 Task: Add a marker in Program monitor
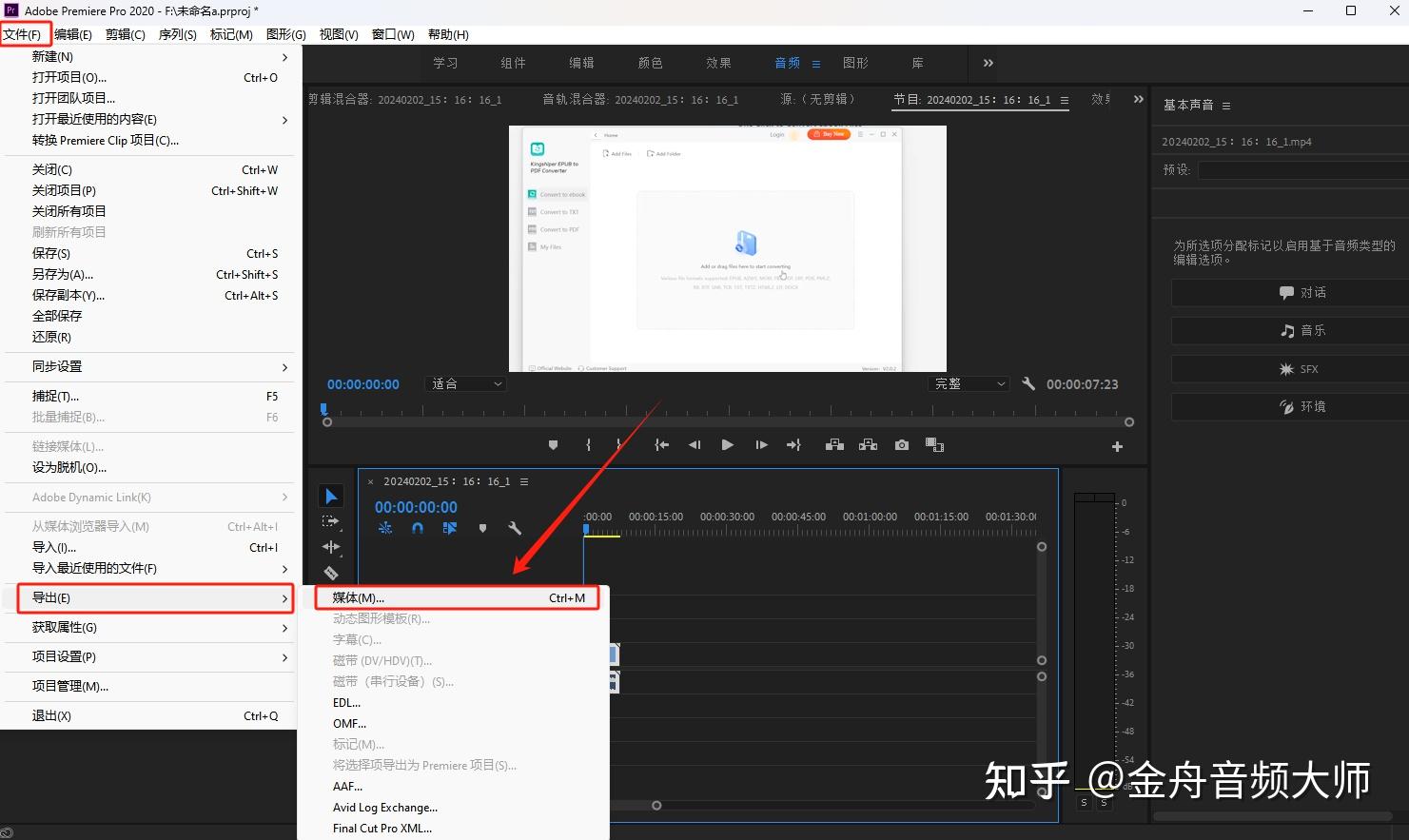(x=553, y=445)
